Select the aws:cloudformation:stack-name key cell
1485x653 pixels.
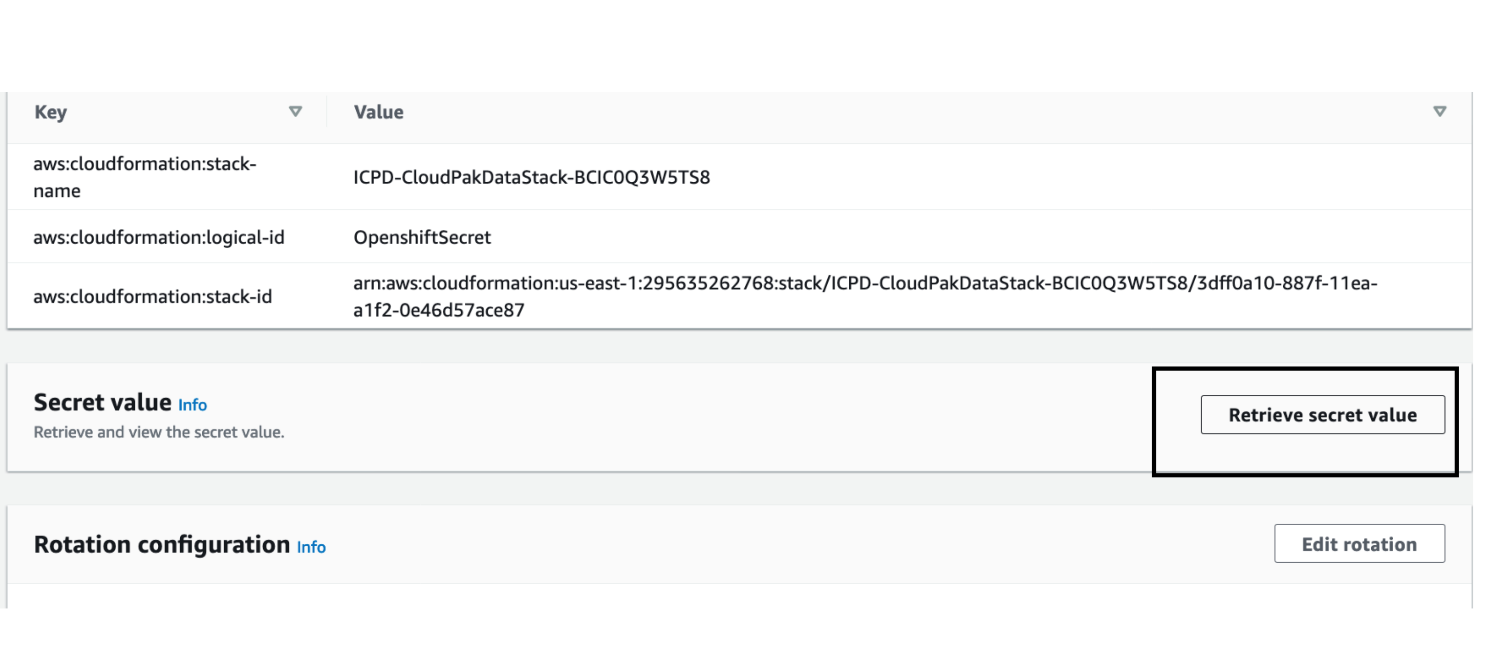click(x=145, y=177)
